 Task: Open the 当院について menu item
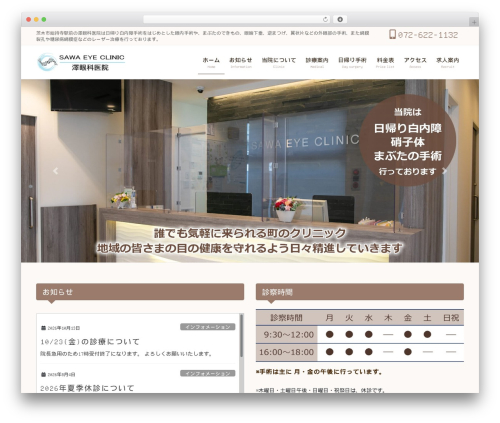279,62
